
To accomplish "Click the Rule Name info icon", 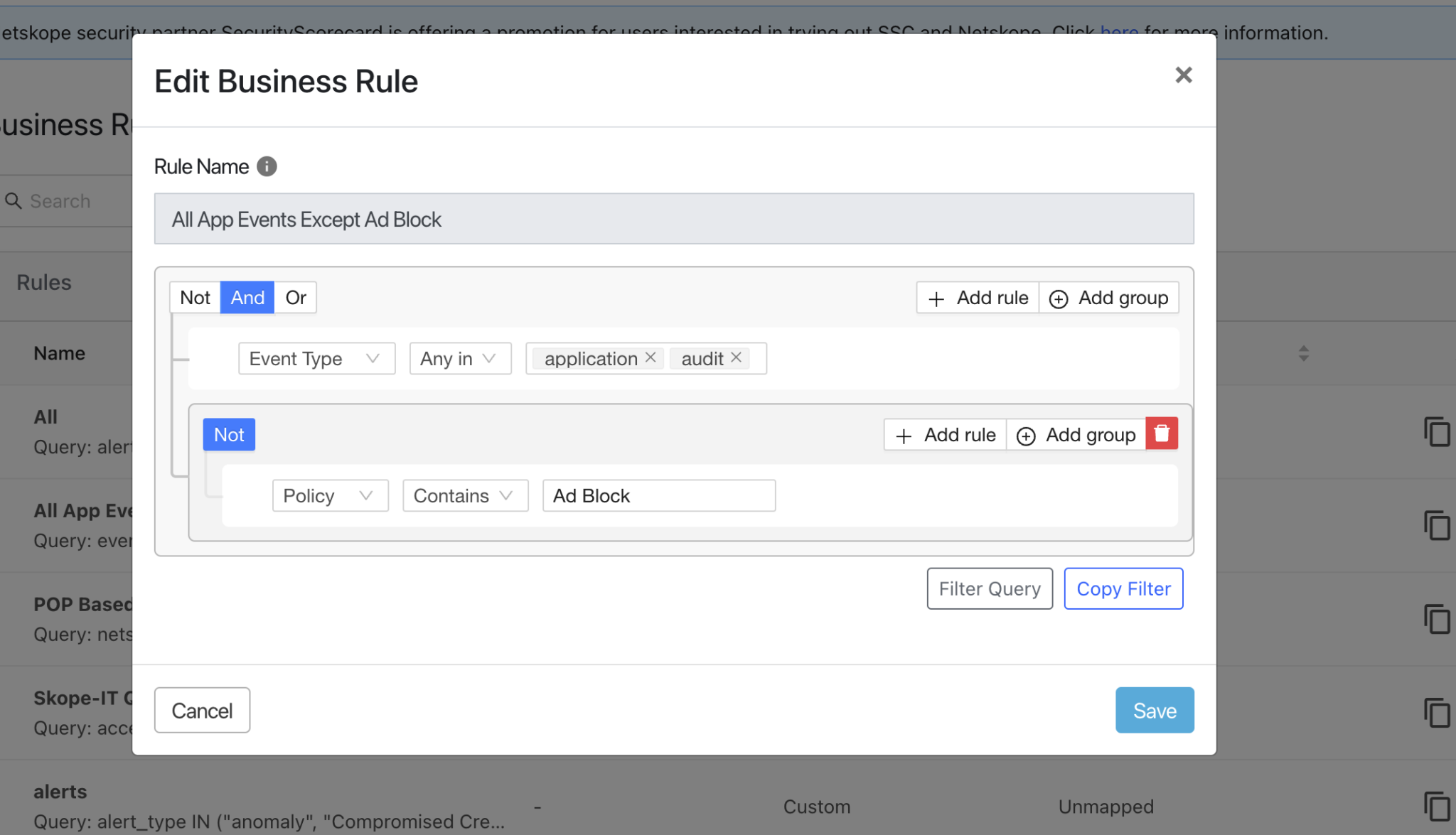I will (x=267, y=166).
